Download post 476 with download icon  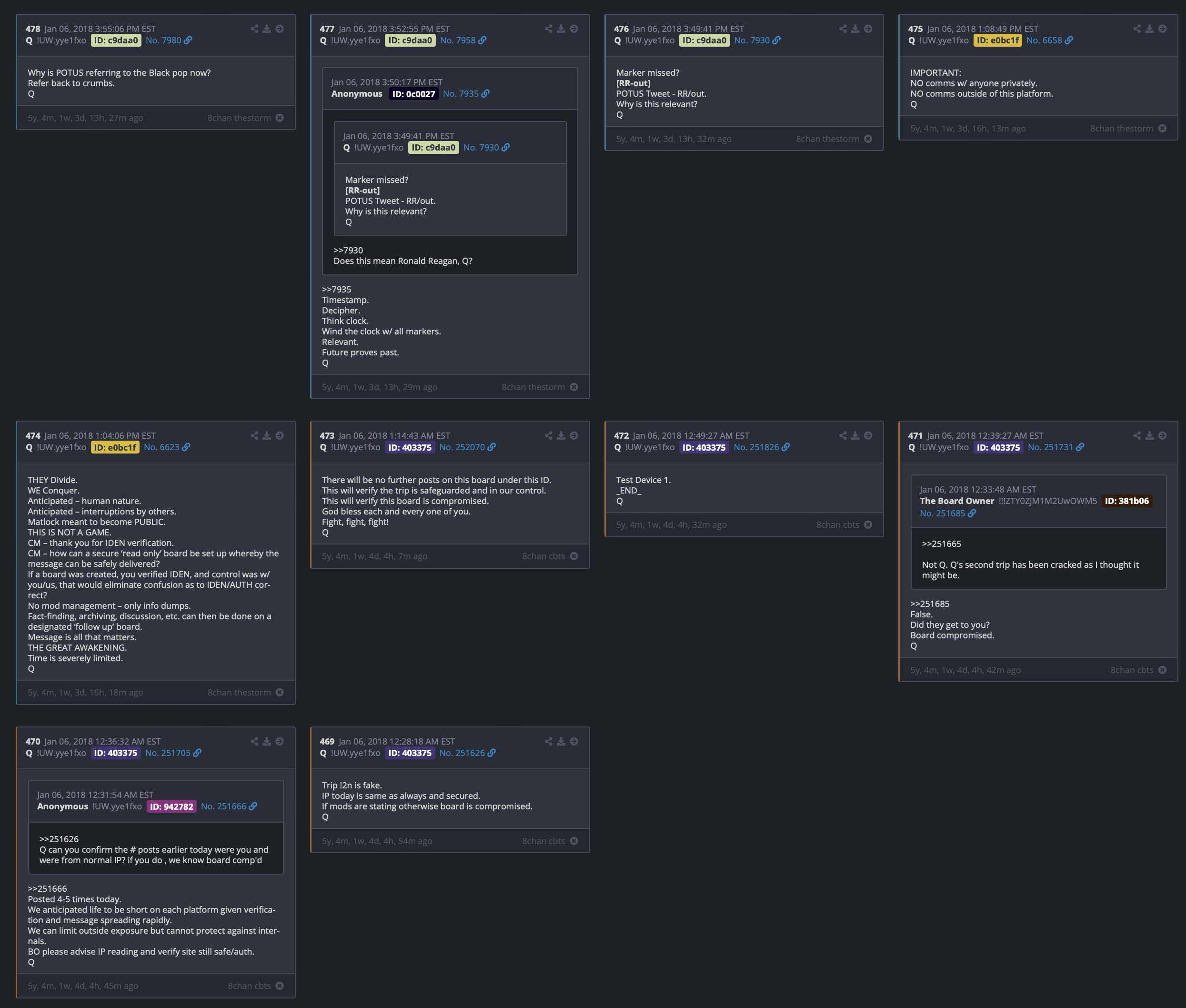[x=855, y=29]
